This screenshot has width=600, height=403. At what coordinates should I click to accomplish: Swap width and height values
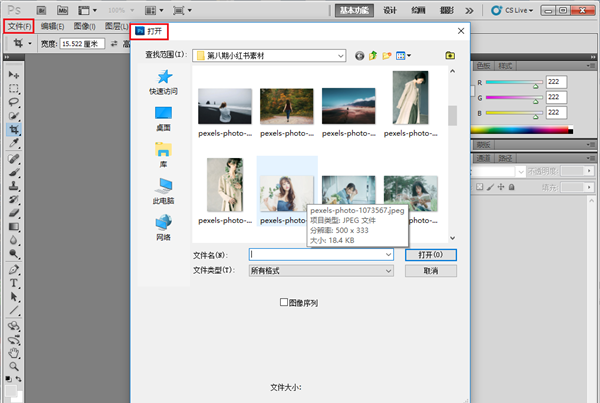pos(114,44)
